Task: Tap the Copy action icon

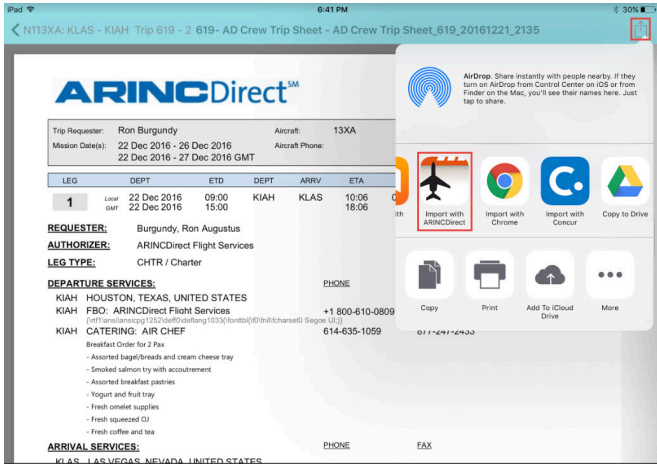Action: point(429,275)
